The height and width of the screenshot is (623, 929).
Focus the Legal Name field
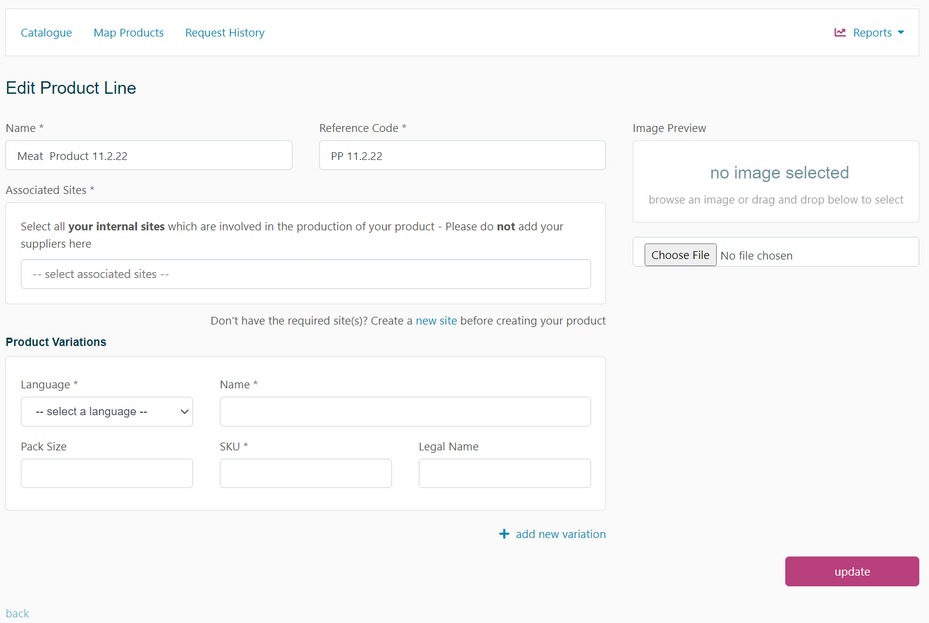click(504, 473)
